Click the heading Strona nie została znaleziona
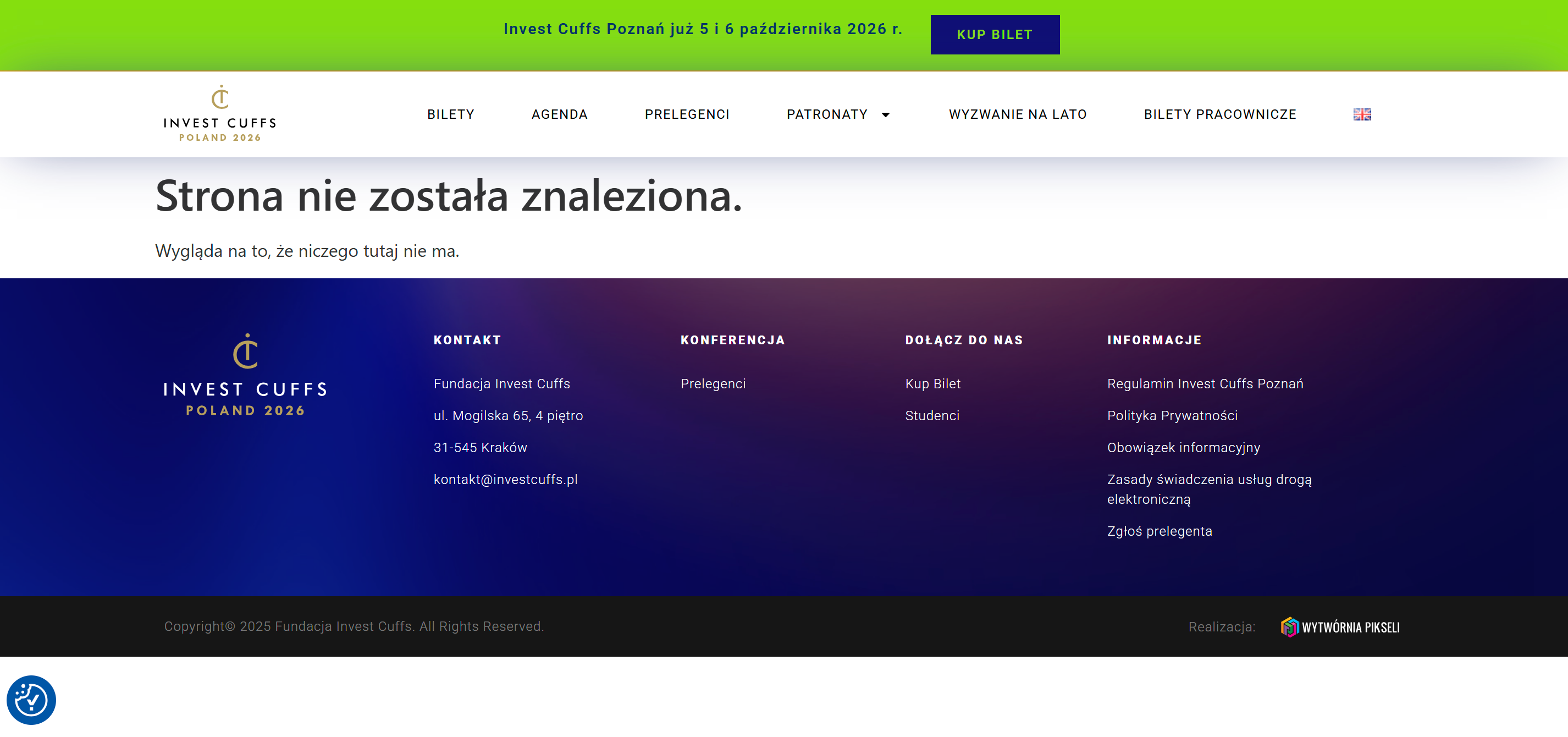 coord(449,196)
